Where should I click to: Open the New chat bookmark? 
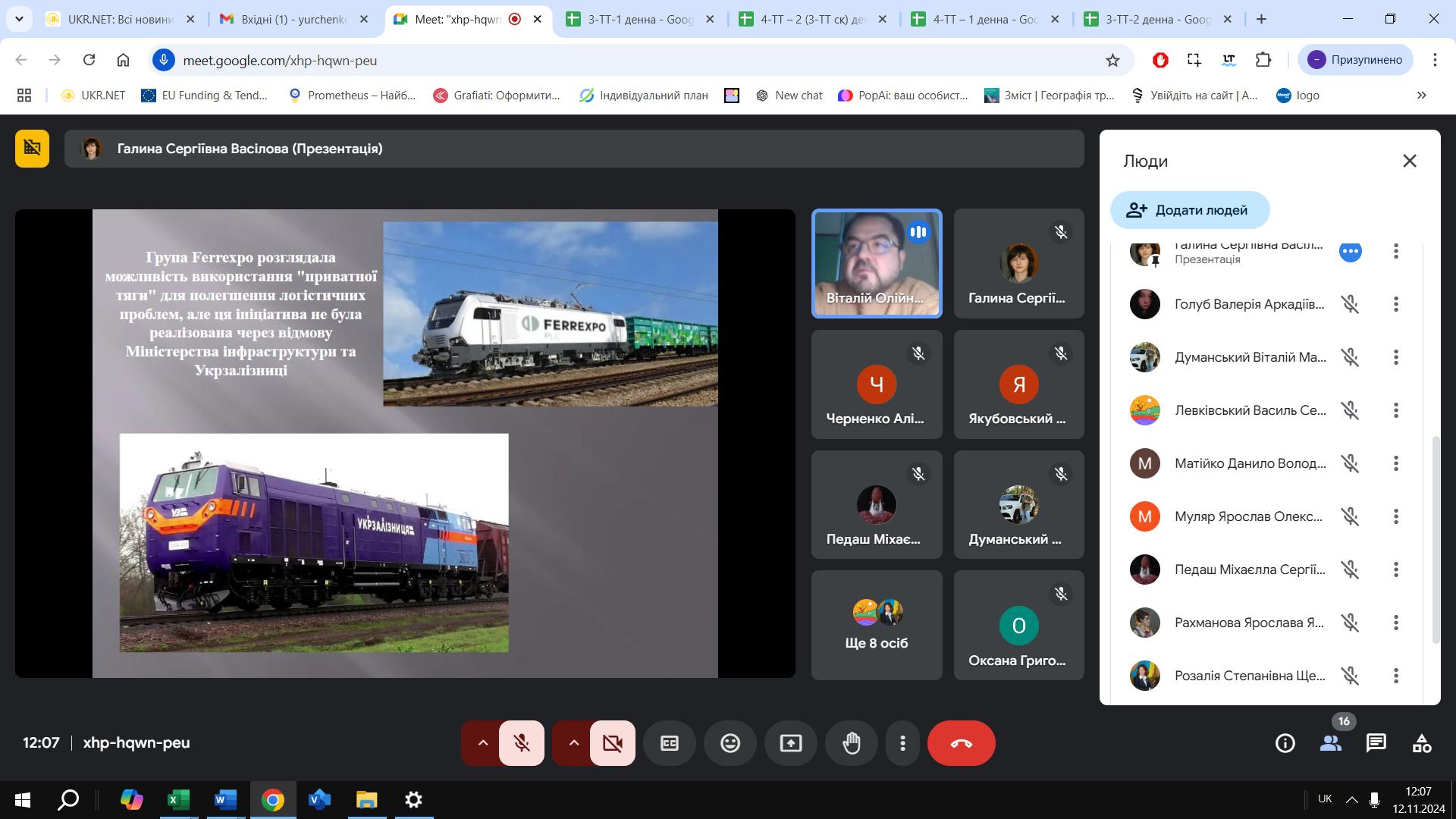tap(789, 96)
